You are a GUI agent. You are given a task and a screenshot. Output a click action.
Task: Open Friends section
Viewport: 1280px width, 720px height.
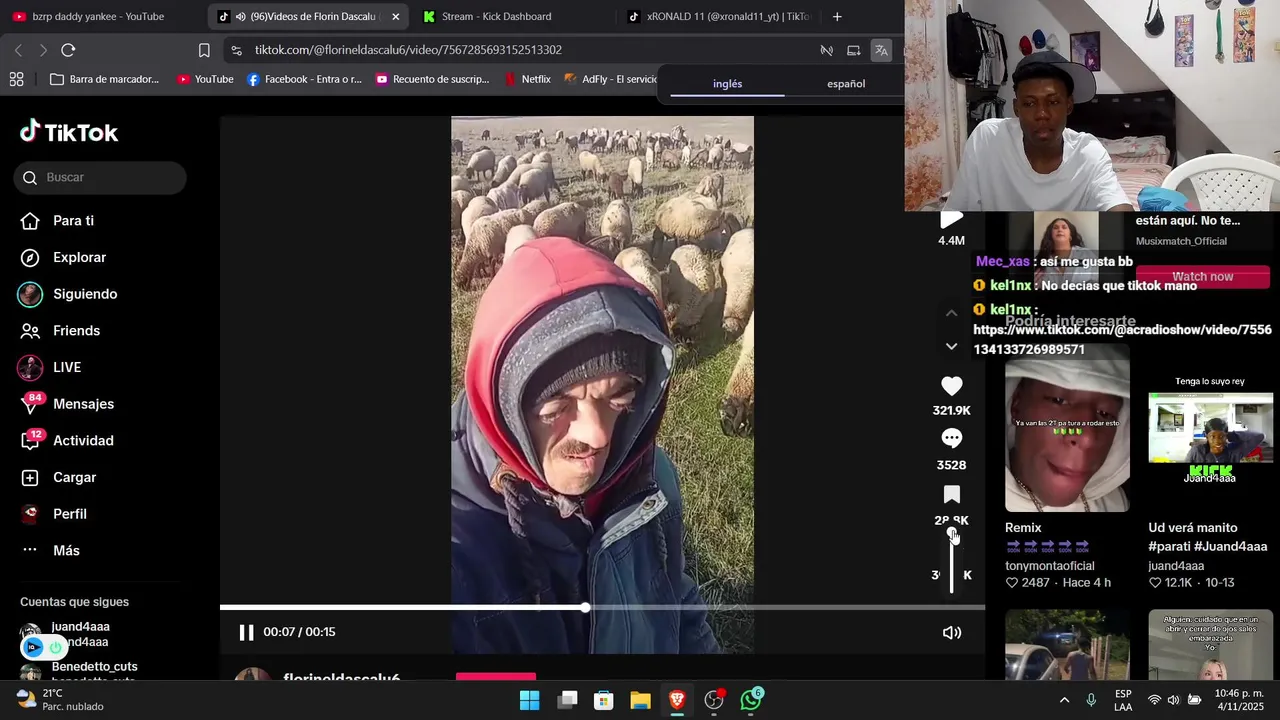(x=60, y=331)
